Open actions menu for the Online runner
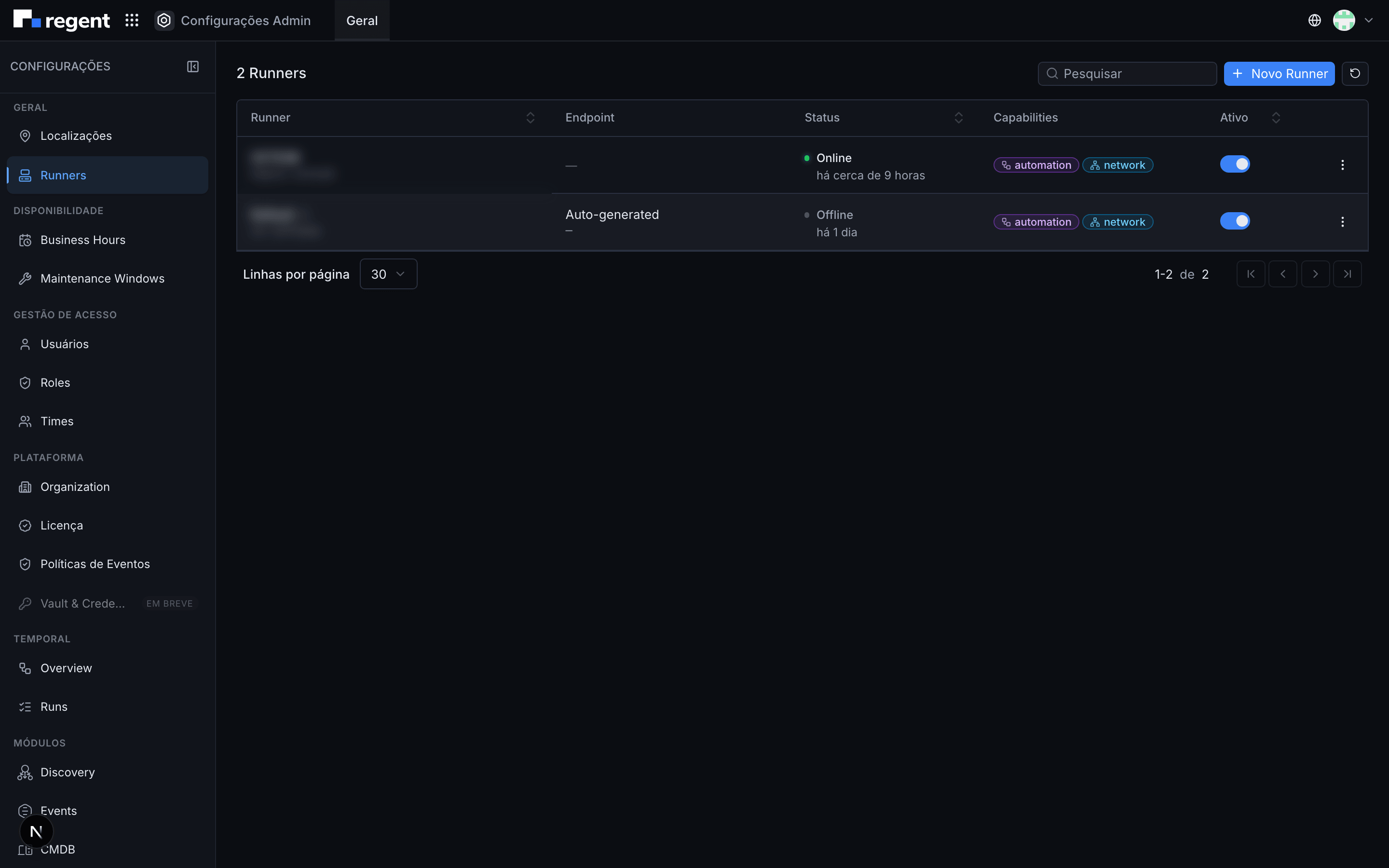 1342,165
